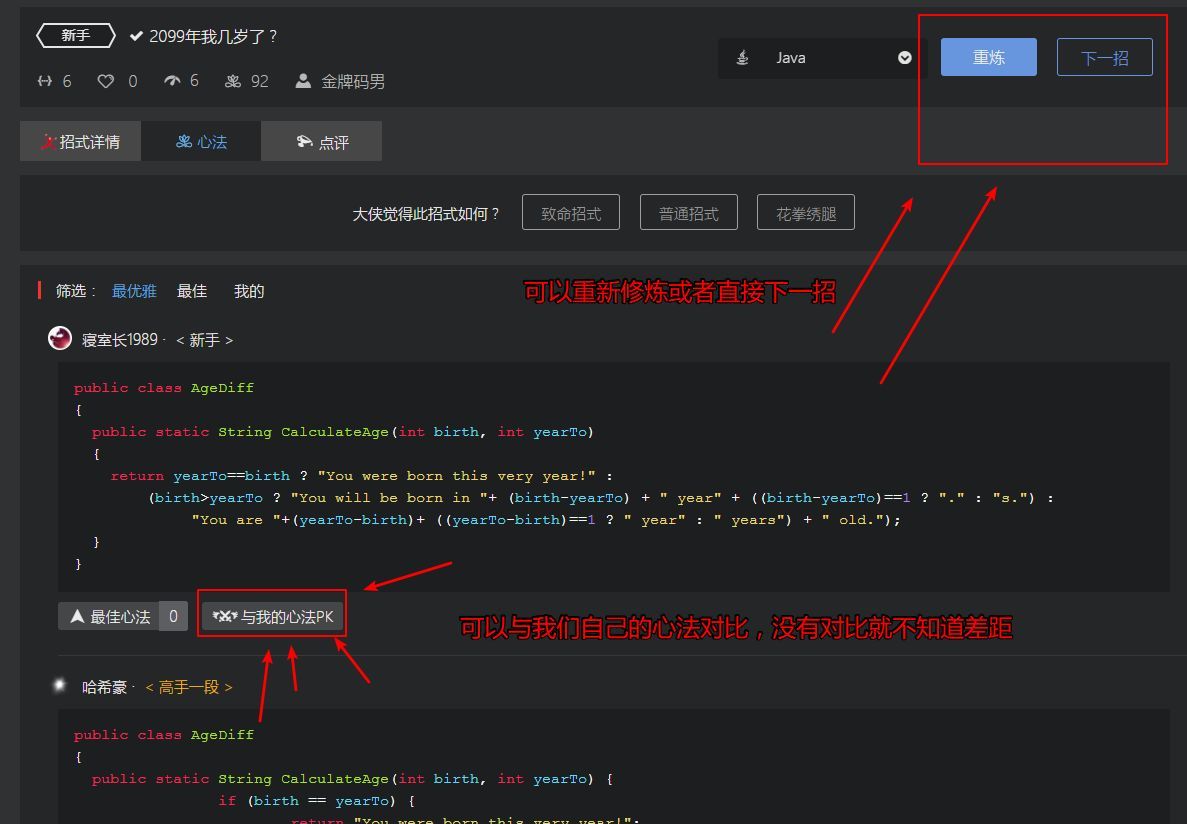Select the 心法 tab
This screenshot has height=824, width=1187.
[201, 142]
